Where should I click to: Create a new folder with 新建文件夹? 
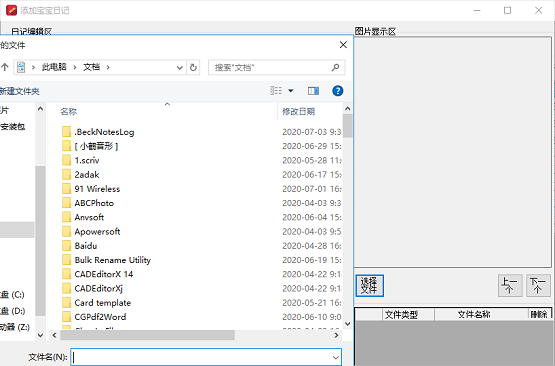19,91
